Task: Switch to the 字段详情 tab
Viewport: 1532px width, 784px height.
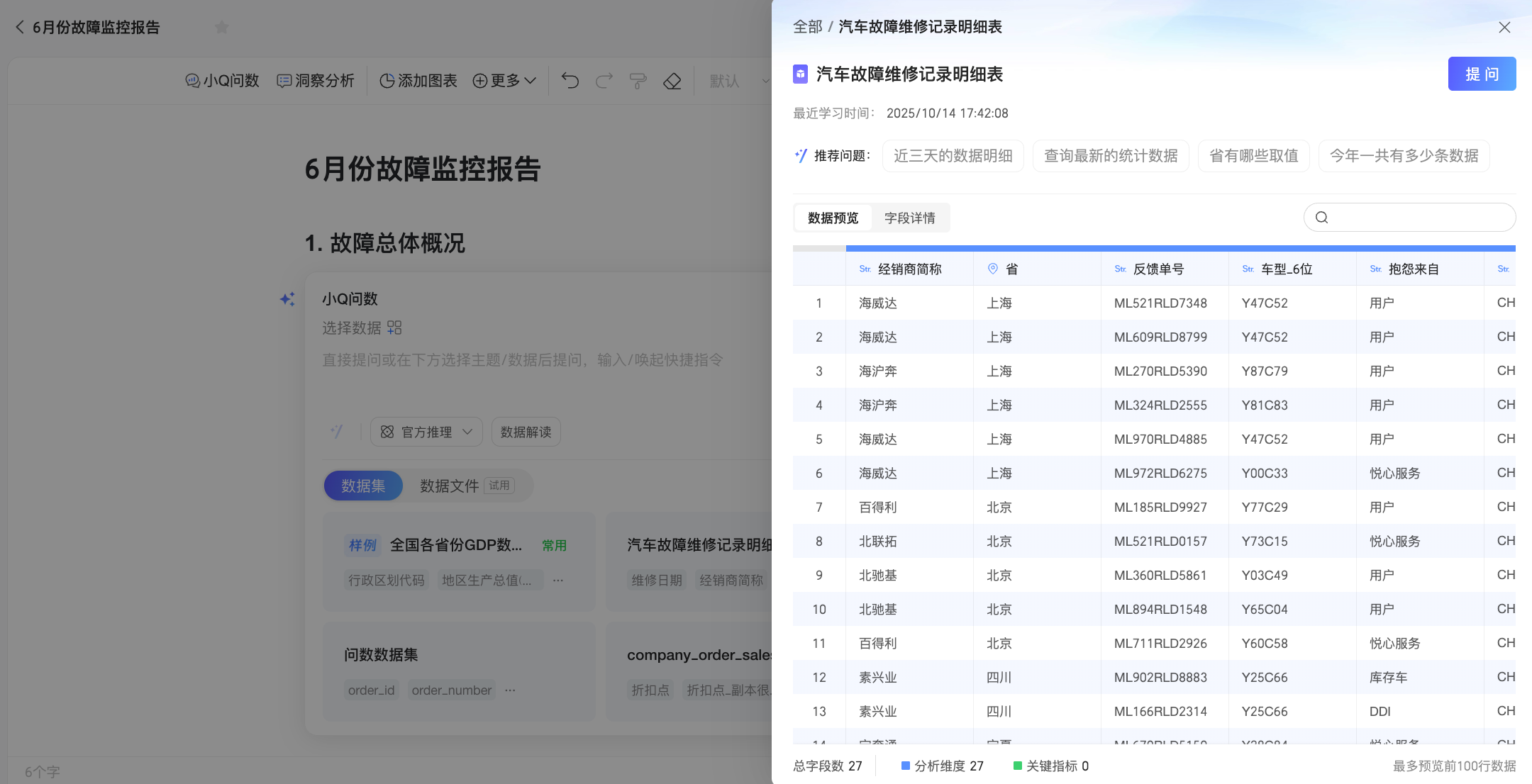Action: (909, 218)
